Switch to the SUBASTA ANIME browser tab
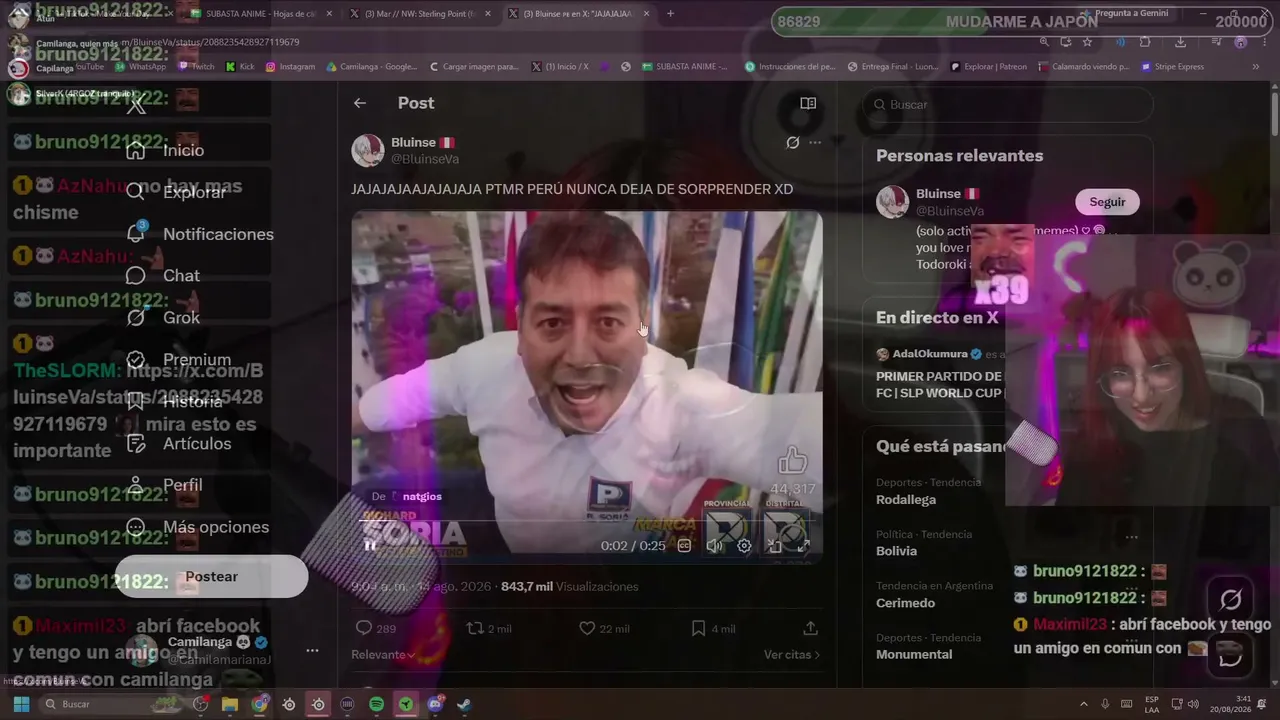 (x=258, y=14)
